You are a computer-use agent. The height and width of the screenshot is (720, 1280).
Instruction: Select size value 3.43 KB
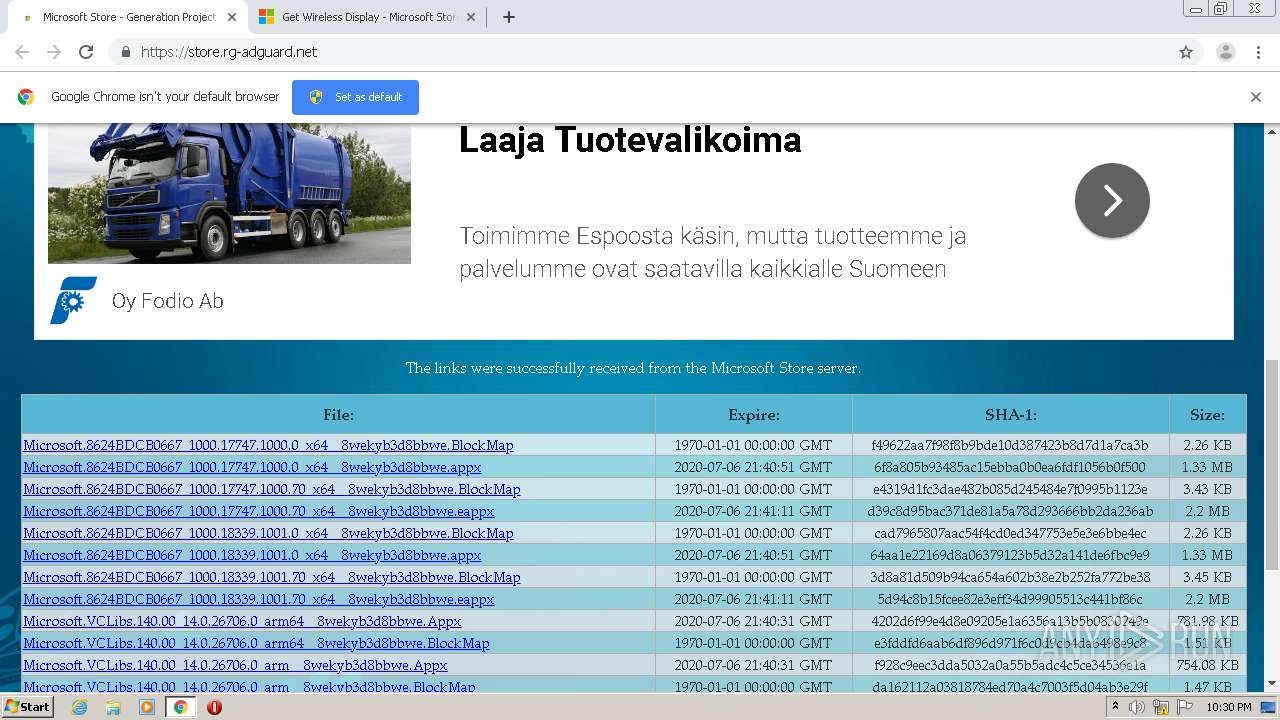click(1207, 489)
